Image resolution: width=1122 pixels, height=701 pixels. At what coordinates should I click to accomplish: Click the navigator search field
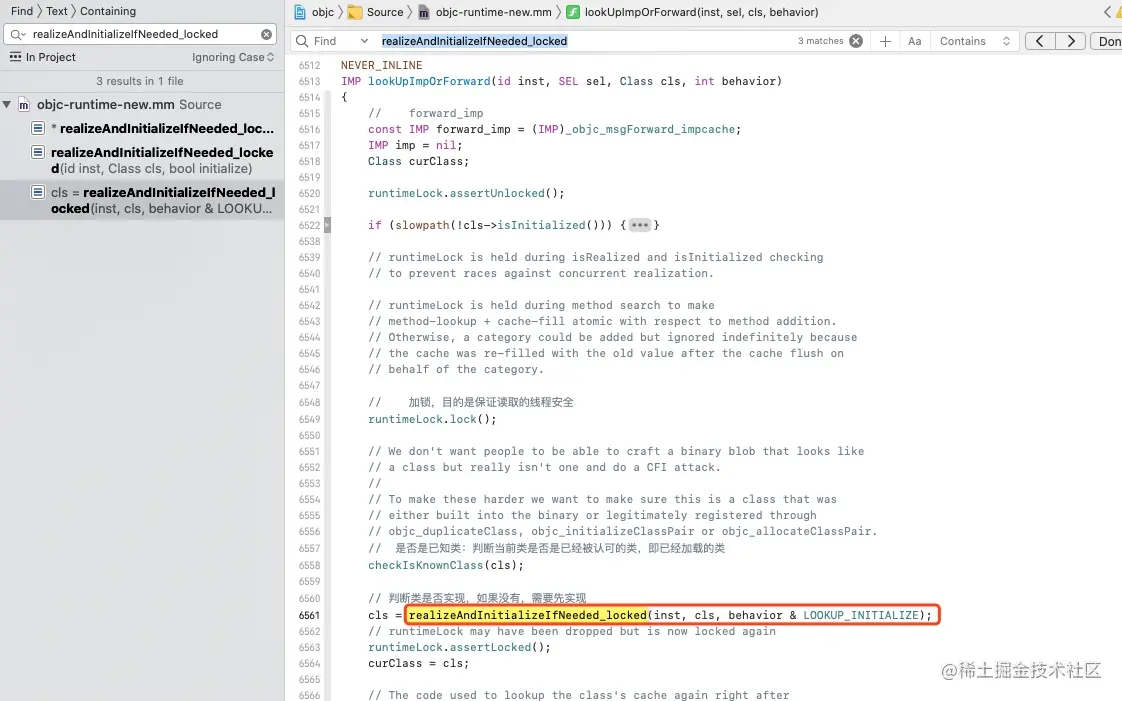(x=140, y=34)
